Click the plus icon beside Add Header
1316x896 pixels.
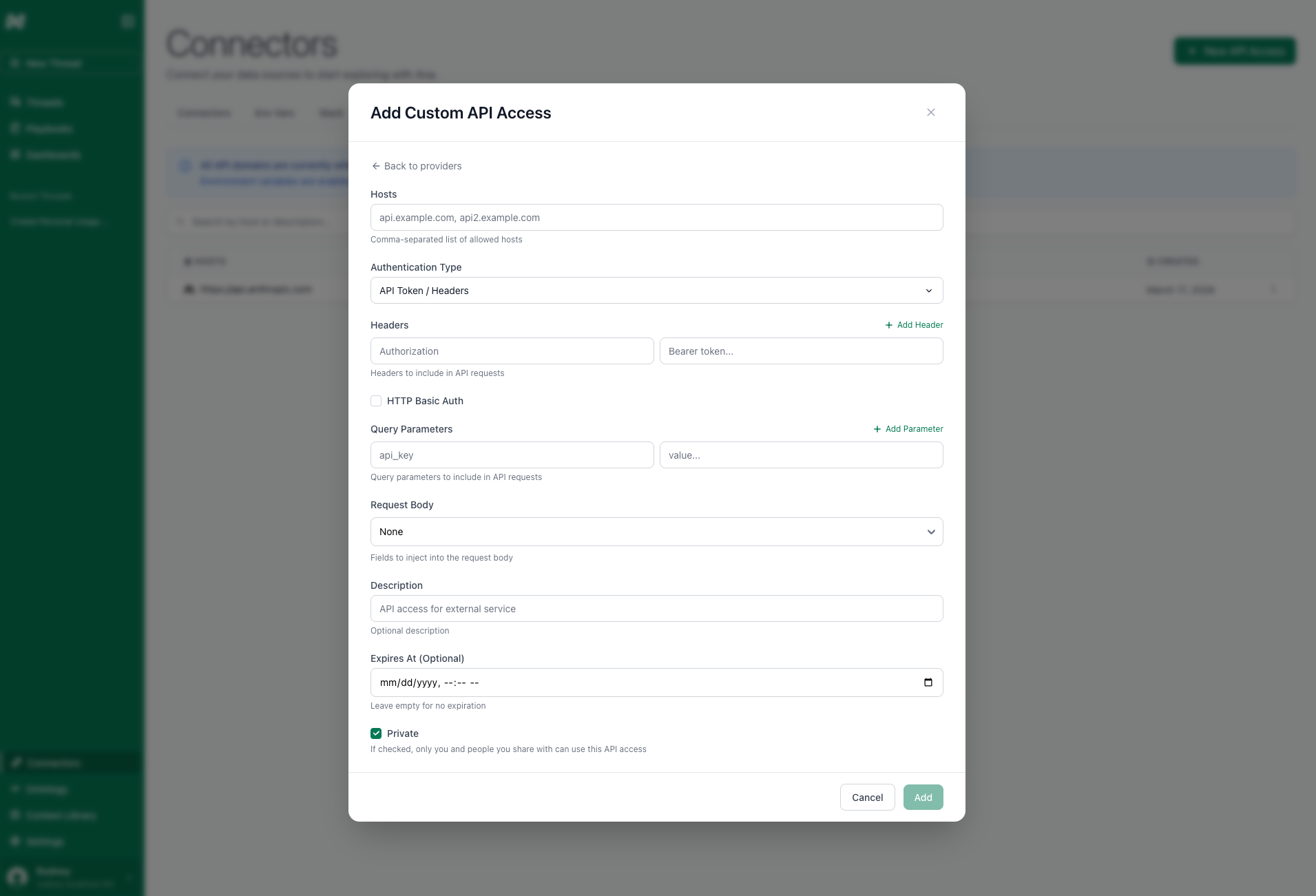(x=888, y=324)
